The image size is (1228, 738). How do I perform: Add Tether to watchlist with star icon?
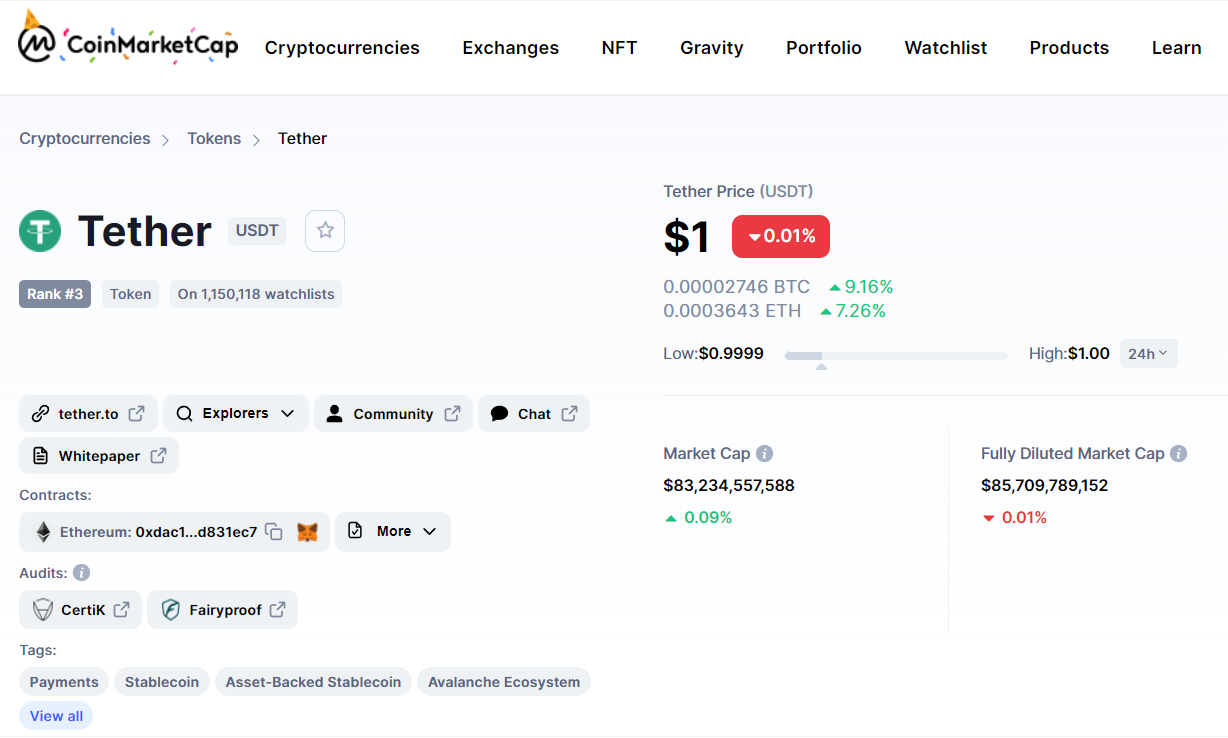pyautogui.click(x=325, y=231)
